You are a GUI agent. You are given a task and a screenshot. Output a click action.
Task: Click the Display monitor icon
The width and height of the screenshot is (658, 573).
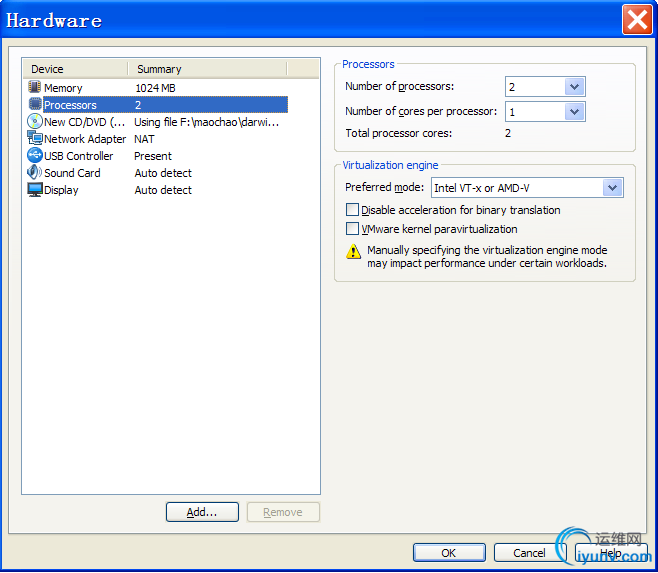point(35,190)
